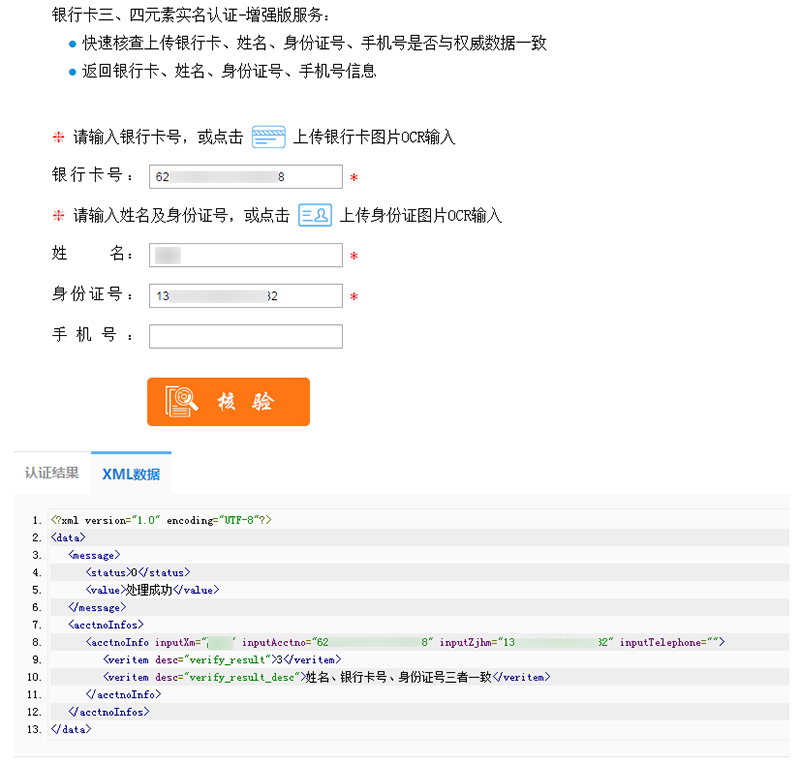Switch to the 认证结果 tab

[x=52, y=473]
